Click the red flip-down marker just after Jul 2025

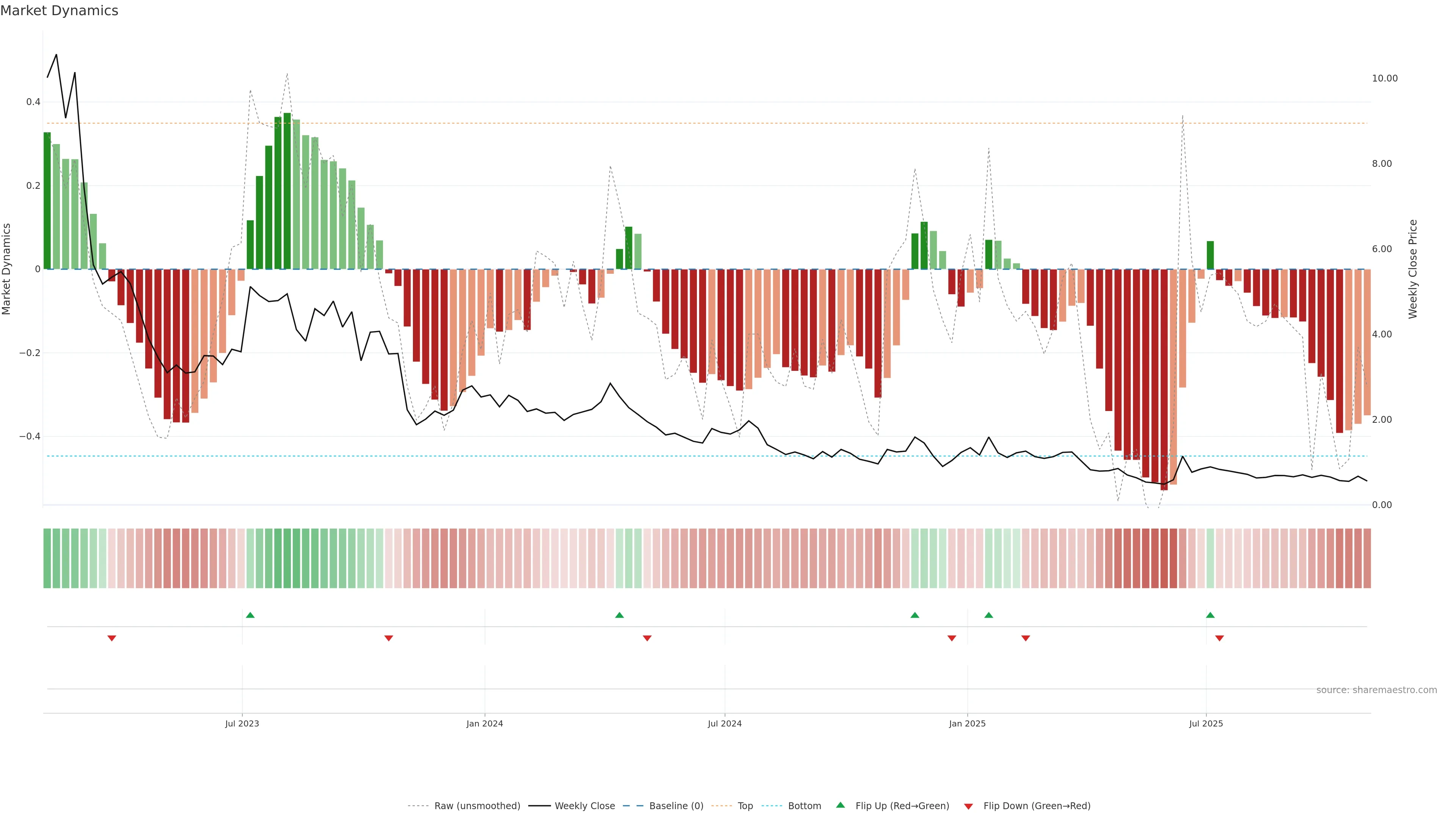[x=1219, y=638]
